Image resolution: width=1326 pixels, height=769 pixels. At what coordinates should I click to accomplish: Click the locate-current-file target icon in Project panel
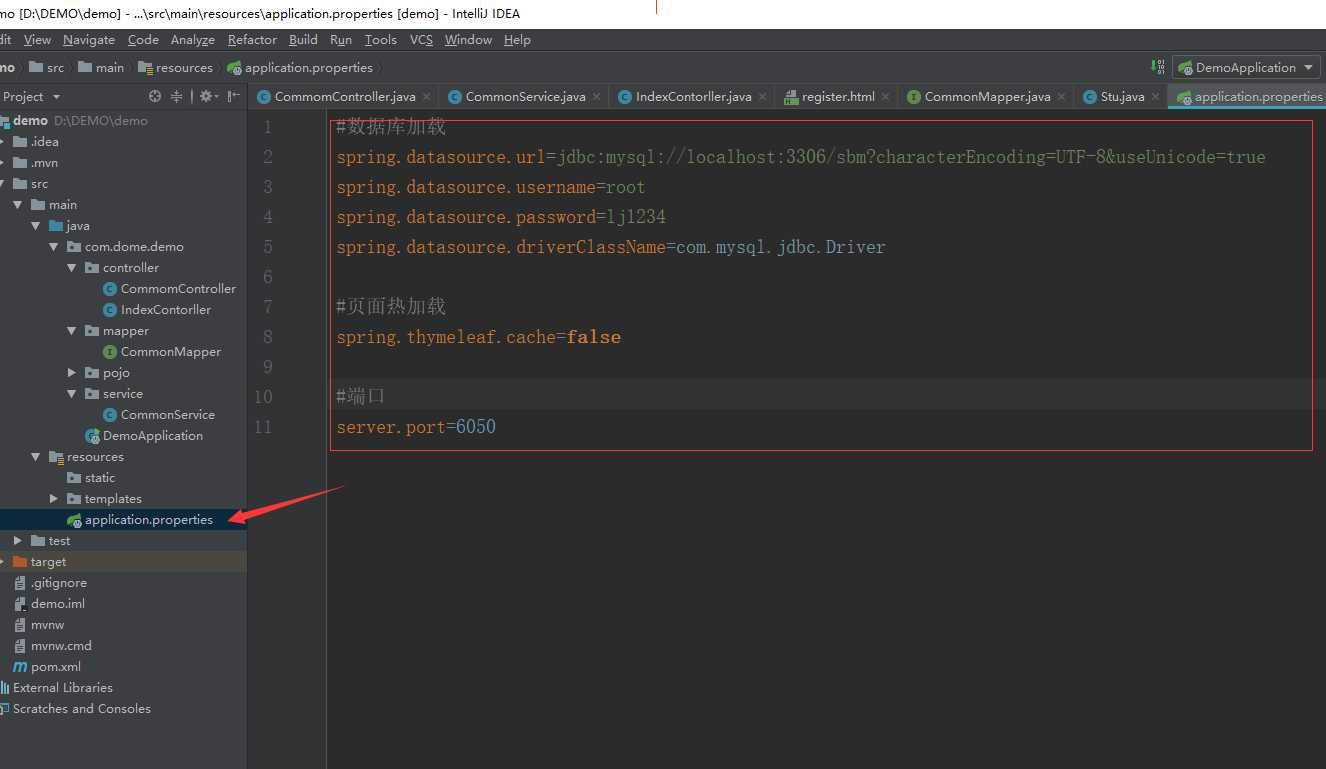154,97
